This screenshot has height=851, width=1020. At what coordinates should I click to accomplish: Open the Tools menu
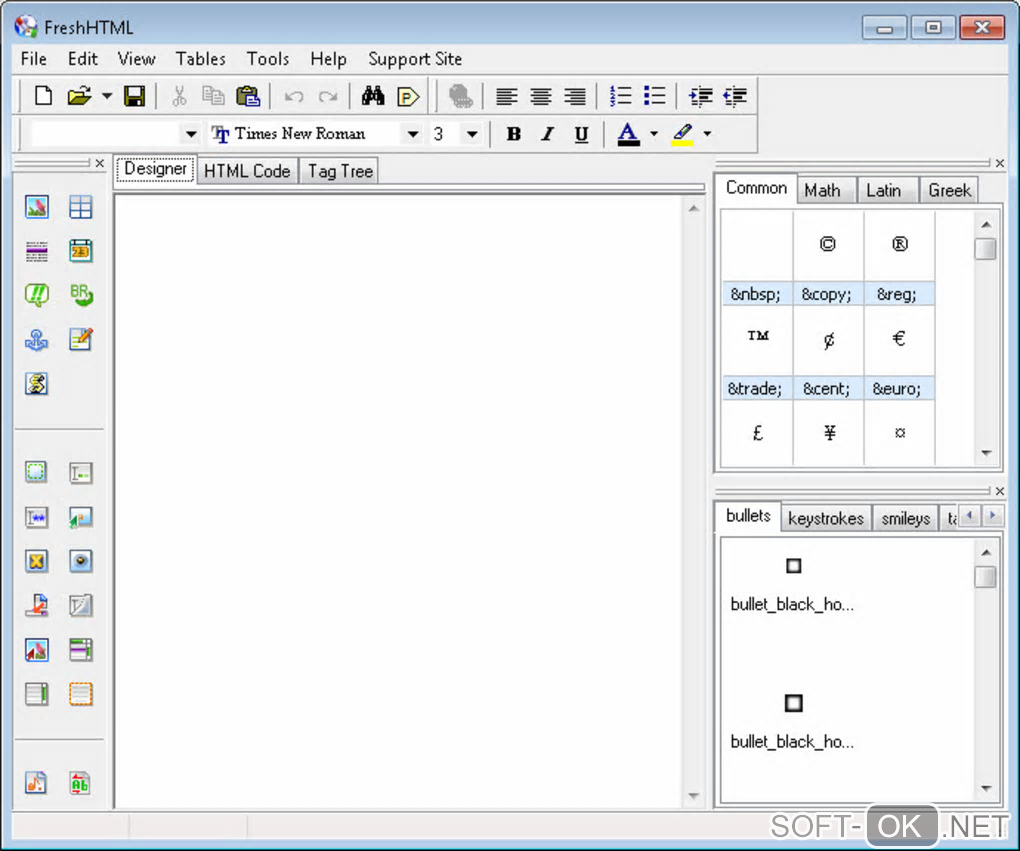(x=268, y=59)
